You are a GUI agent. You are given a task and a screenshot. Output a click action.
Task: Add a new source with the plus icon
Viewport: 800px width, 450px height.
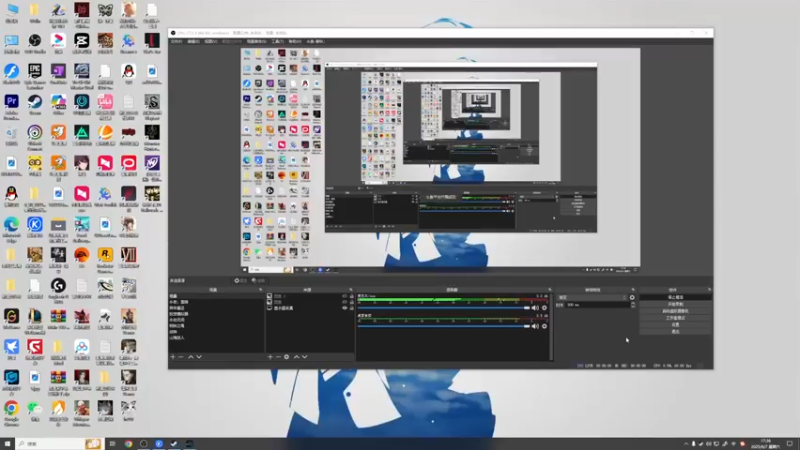[x=270, y=357]
